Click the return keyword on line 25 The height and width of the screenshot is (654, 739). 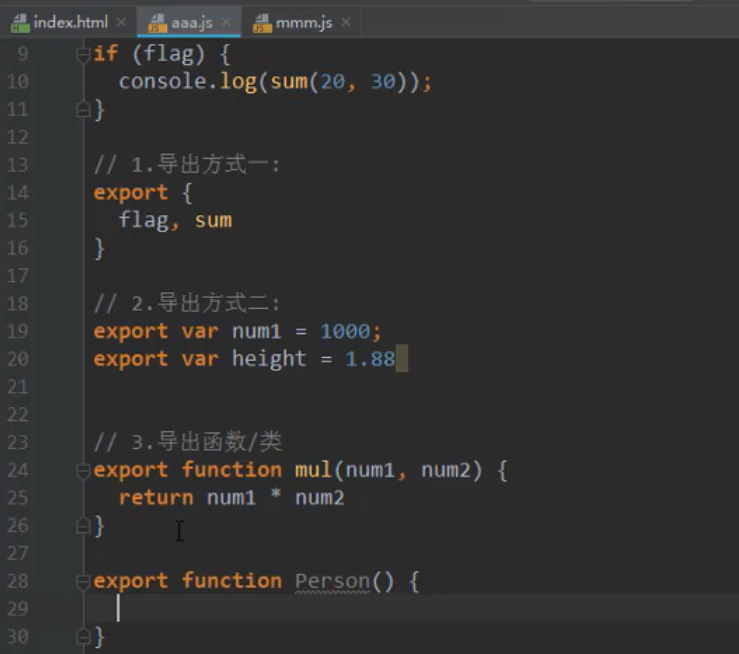pos(156,498)
